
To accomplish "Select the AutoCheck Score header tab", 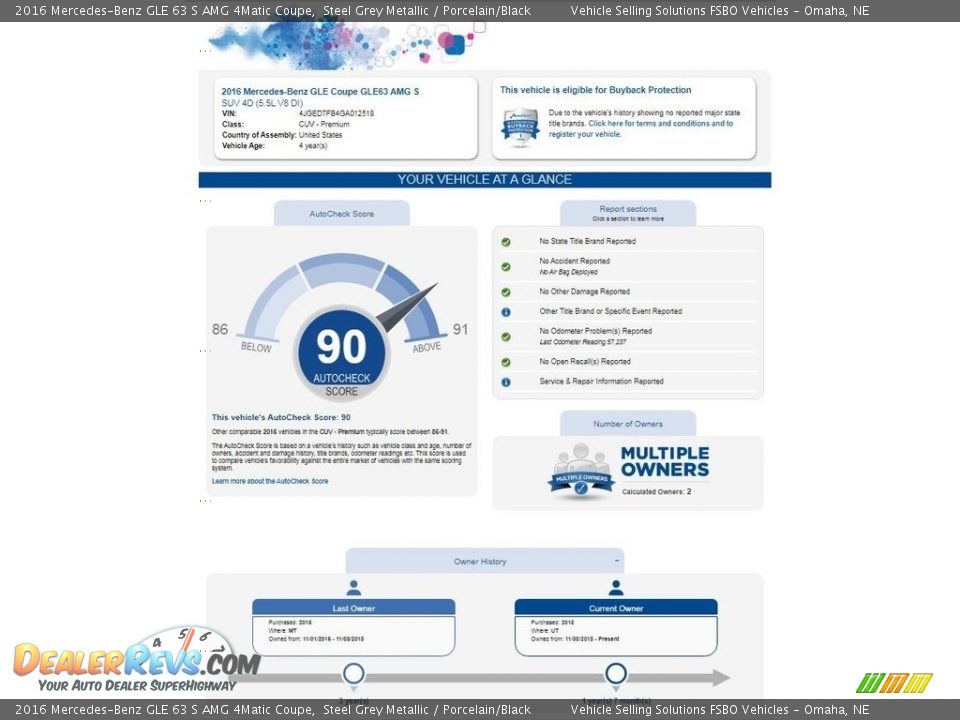I will pyautogui.click(x=341, y=214).
